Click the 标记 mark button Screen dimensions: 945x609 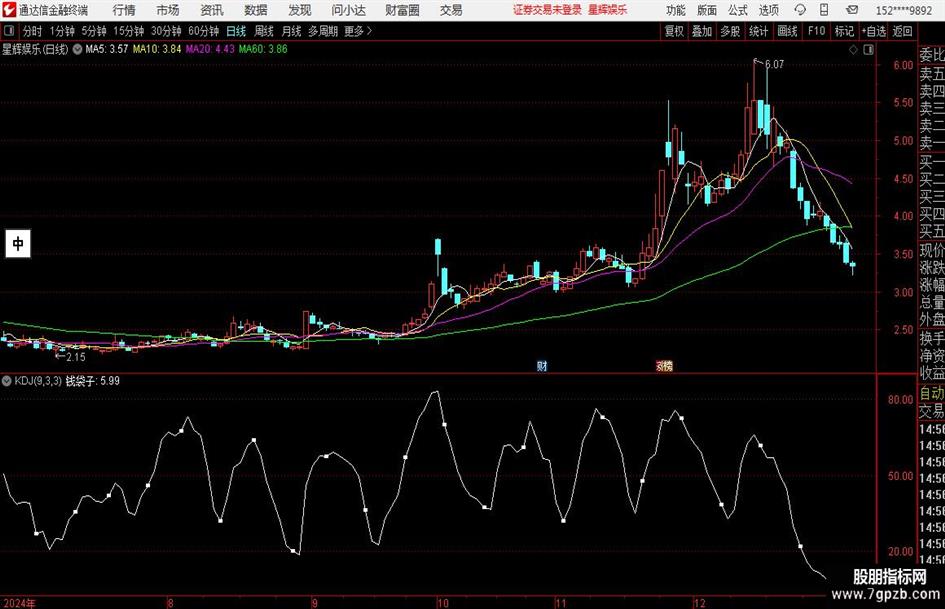(x=844, y=31)
